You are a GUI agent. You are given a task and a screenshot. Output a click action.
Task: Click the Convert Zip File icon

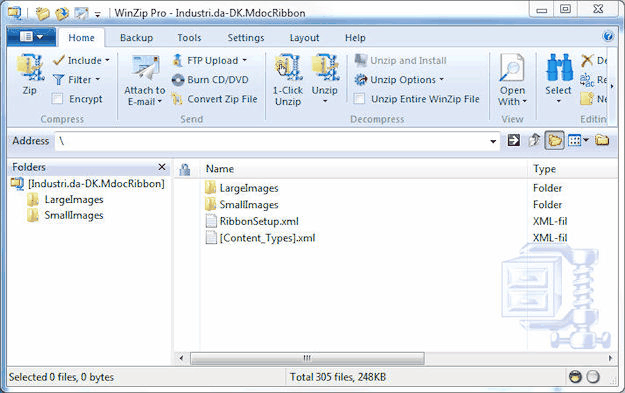click(x=177, y=99)
